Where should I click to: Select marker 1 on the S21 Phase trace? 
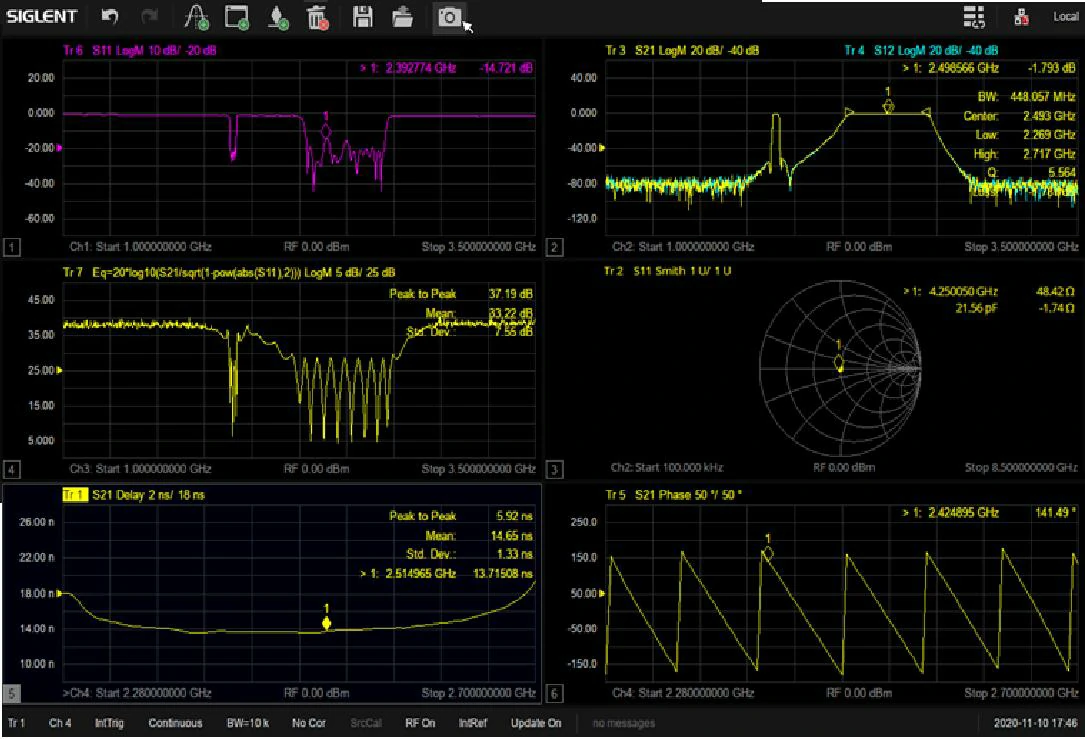pos(767,553)
